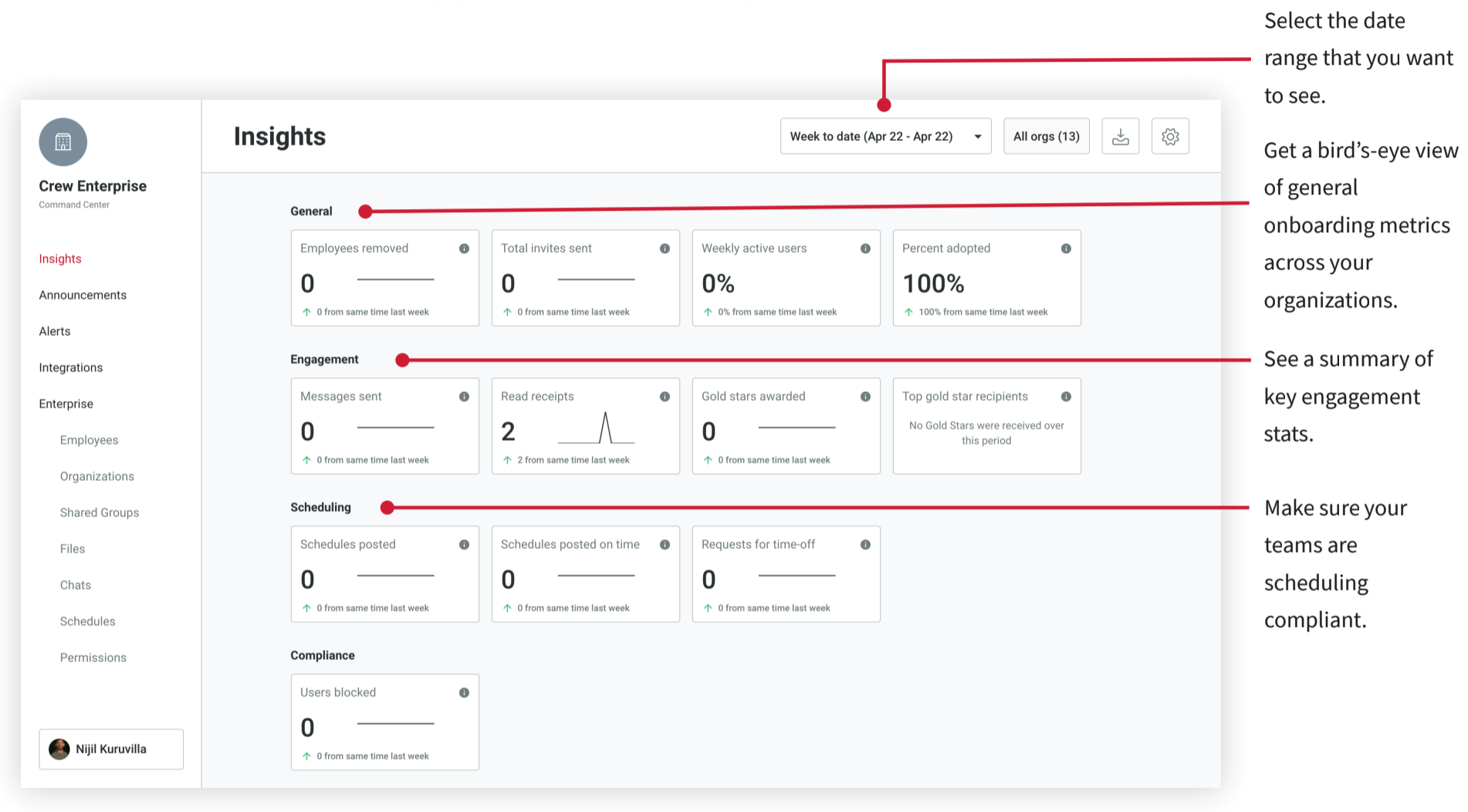Click the Requests for time-off card title

[x=758, y=544]
